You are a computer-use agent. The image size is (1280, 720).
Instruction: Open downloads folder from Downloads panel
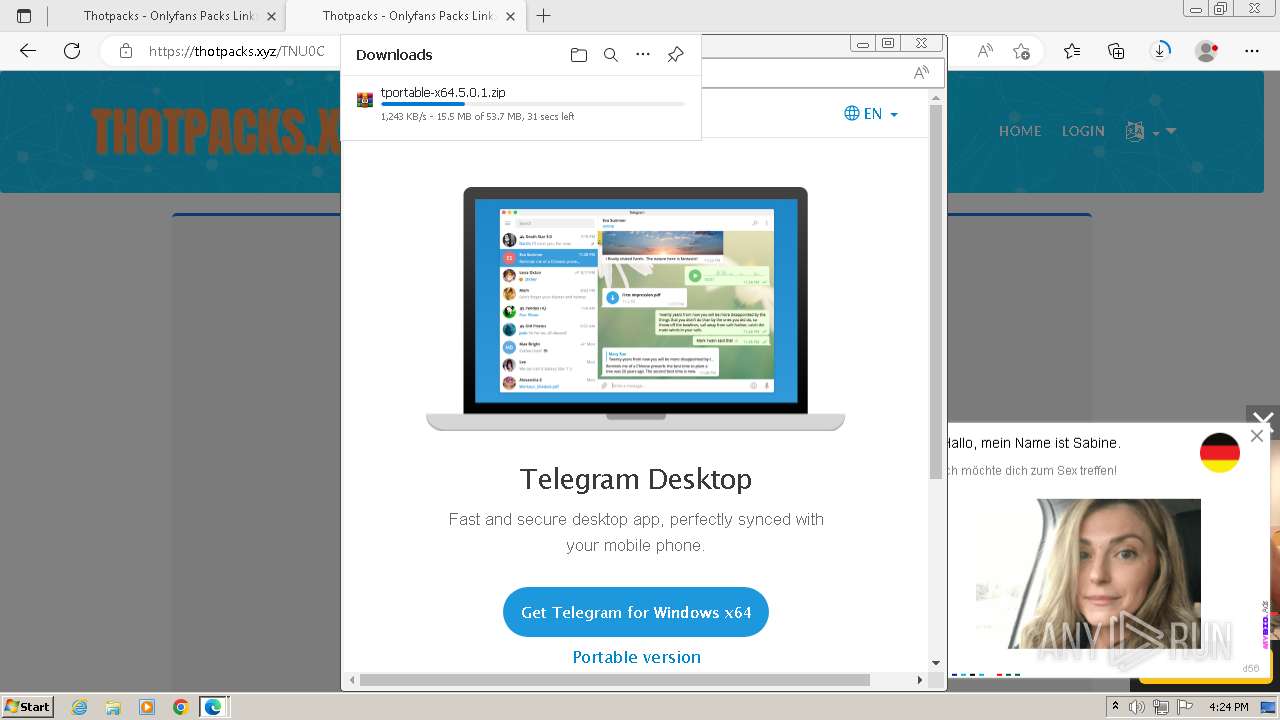click(579, 55)
